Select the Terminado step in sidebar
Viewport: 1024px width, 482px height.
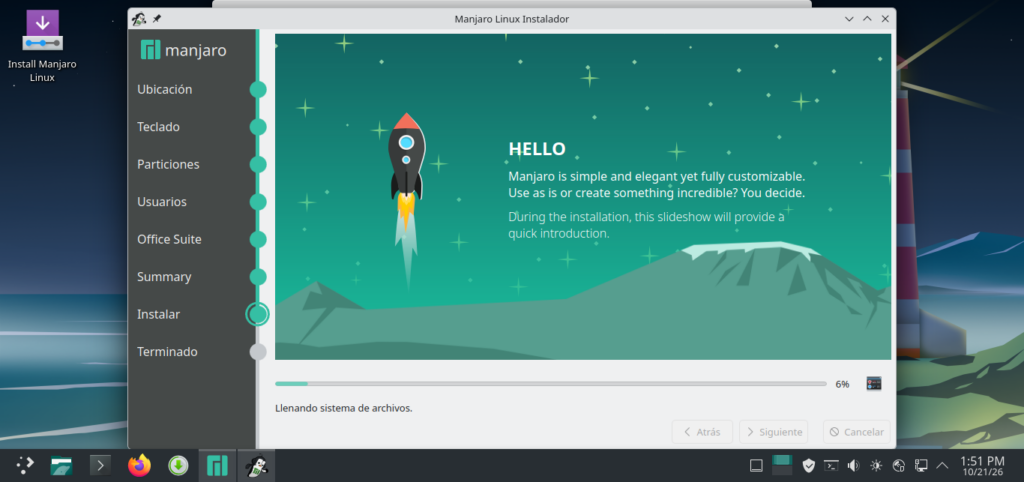167,351
